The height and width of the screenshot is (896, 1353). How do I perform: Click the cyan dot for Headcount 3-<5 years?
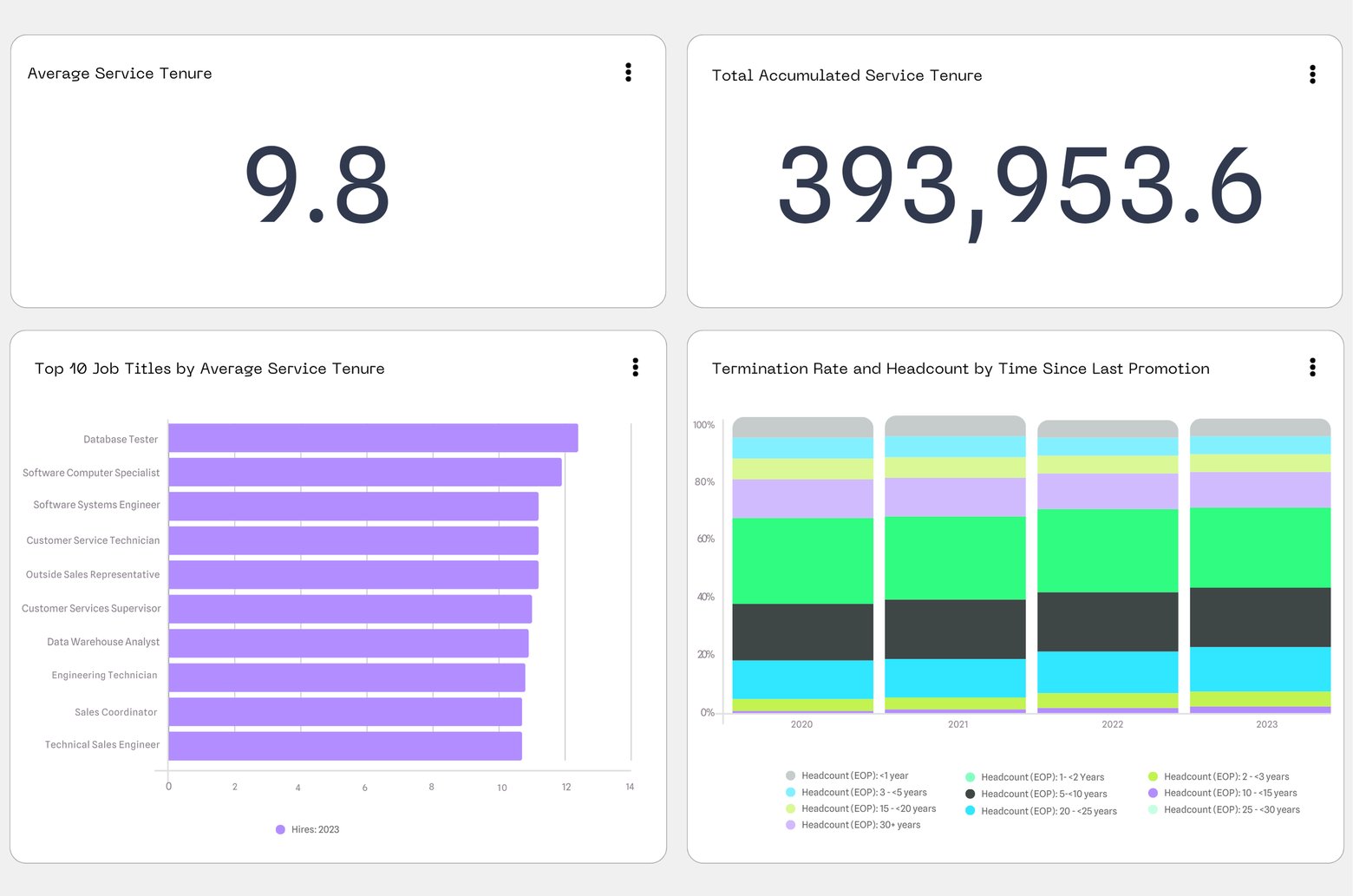790,792
